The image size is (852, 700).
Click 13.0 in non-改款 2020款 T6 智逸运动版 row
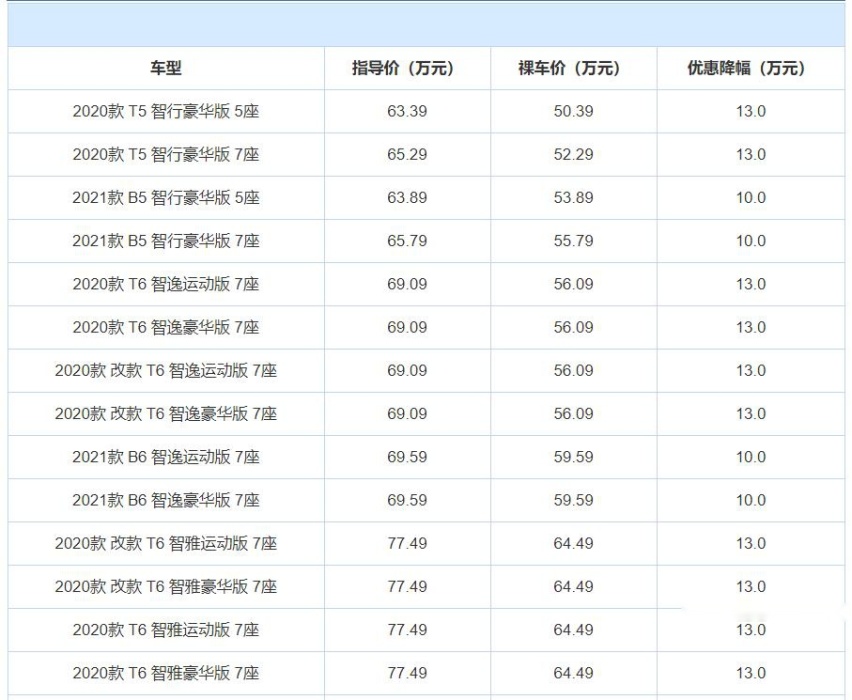tap(751, 284)
